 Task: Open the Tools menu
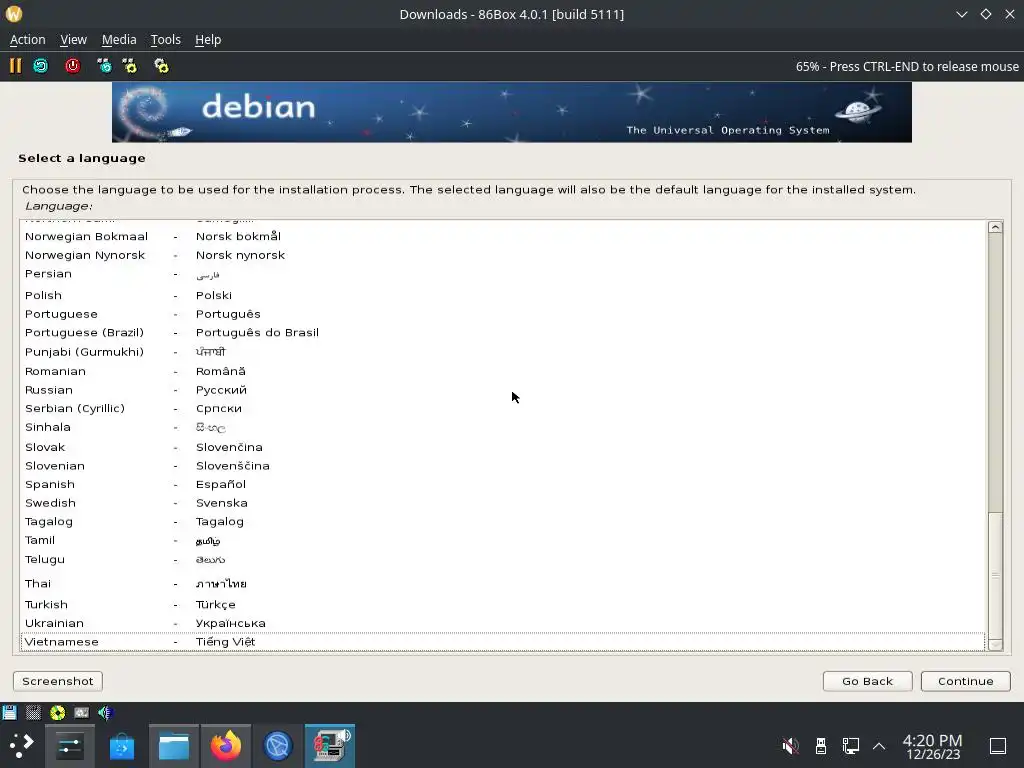coord(166,39)
